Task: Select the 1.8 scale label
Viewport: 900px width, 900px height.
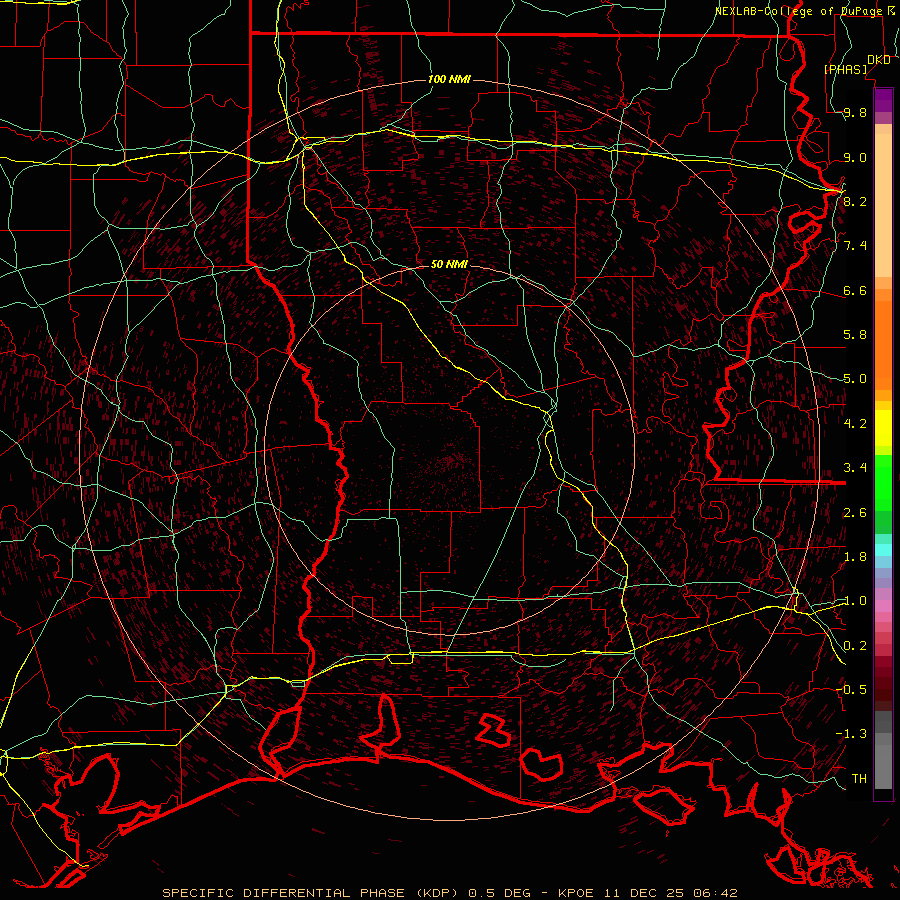Action: coord(855,557)
